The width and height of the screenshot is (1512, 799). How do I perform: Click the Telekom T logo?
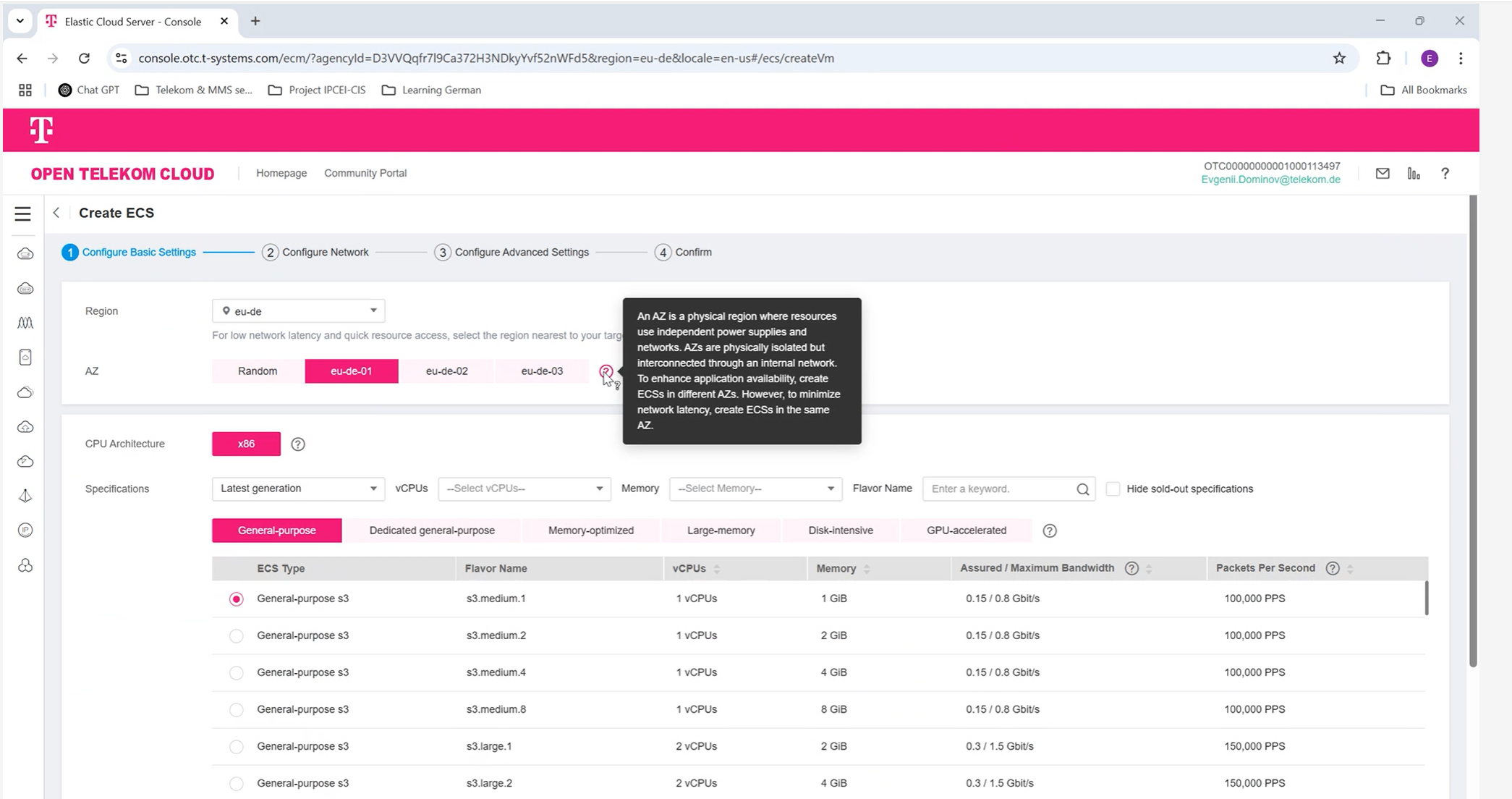(41, 130)
